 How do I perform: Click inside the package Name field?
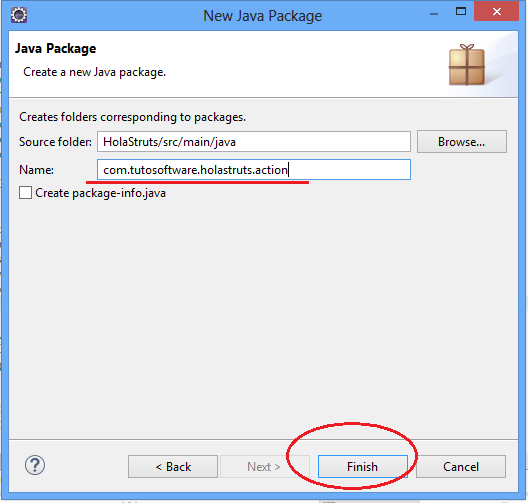[254, 170]
